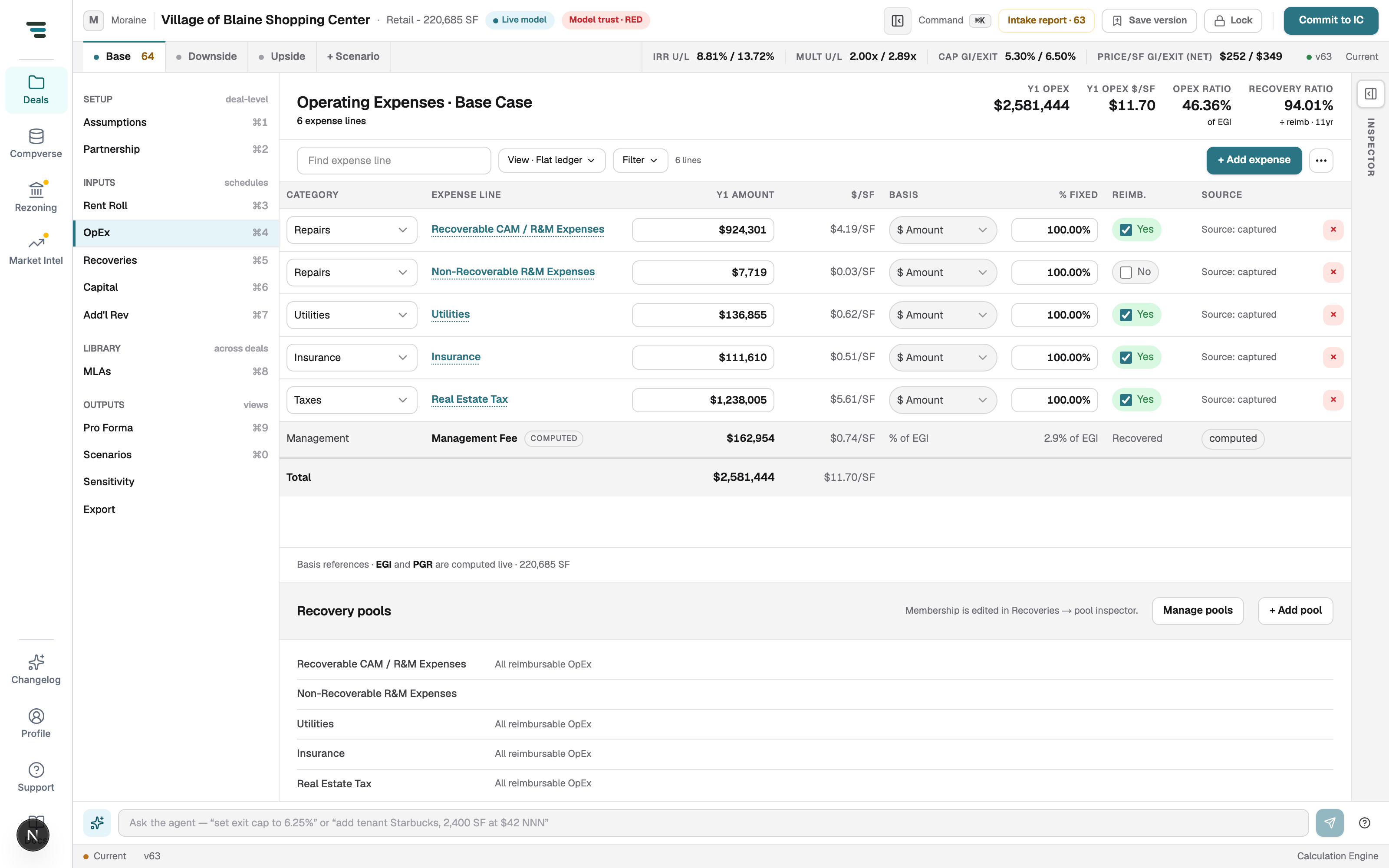Click the Moraine M workspace badge

[94, 20]
